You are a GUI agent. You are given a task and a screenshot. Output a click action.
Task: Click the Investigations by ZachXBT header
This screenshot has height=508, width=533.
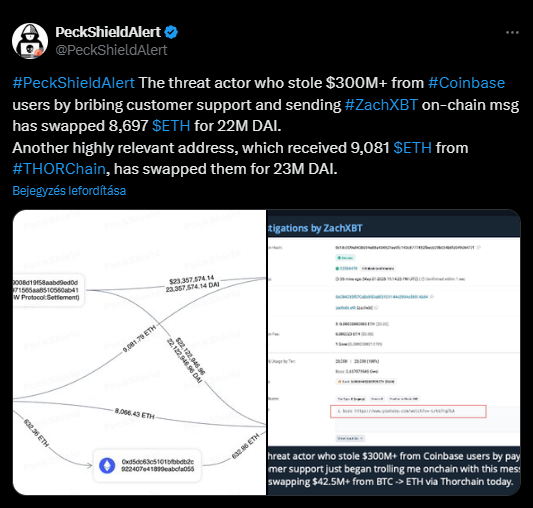coord(315,228)
